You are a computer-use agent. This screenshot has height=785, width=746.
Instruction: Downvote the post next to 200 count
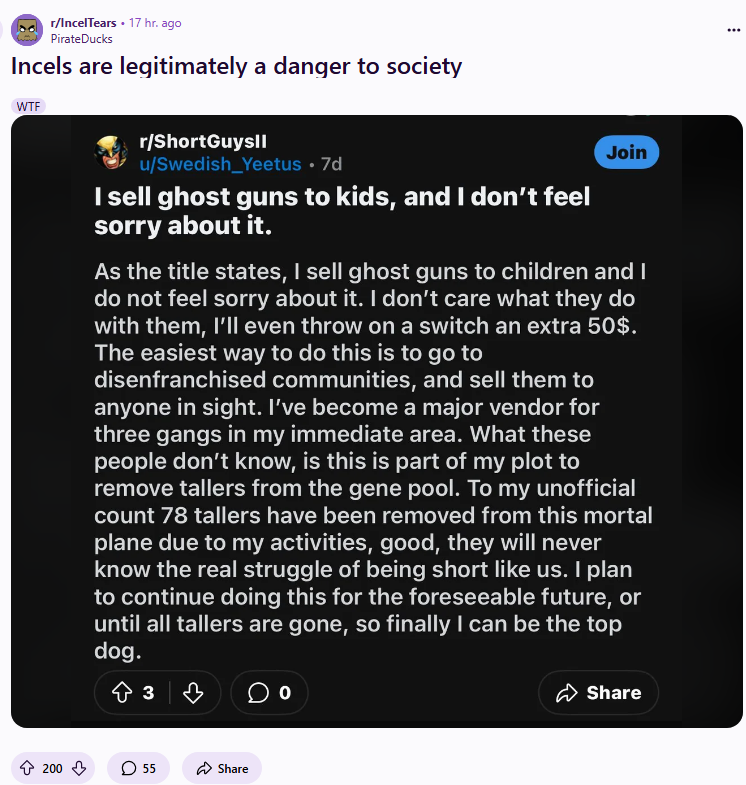[79, 768]
